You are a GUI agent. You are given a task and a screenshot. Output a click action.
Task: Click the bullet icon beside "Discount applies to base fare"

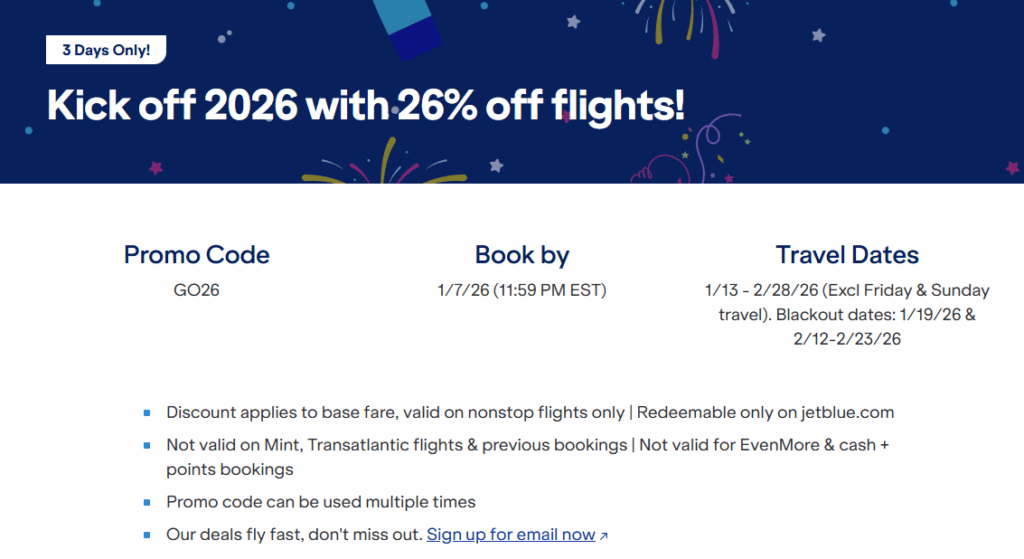(147, 412)
